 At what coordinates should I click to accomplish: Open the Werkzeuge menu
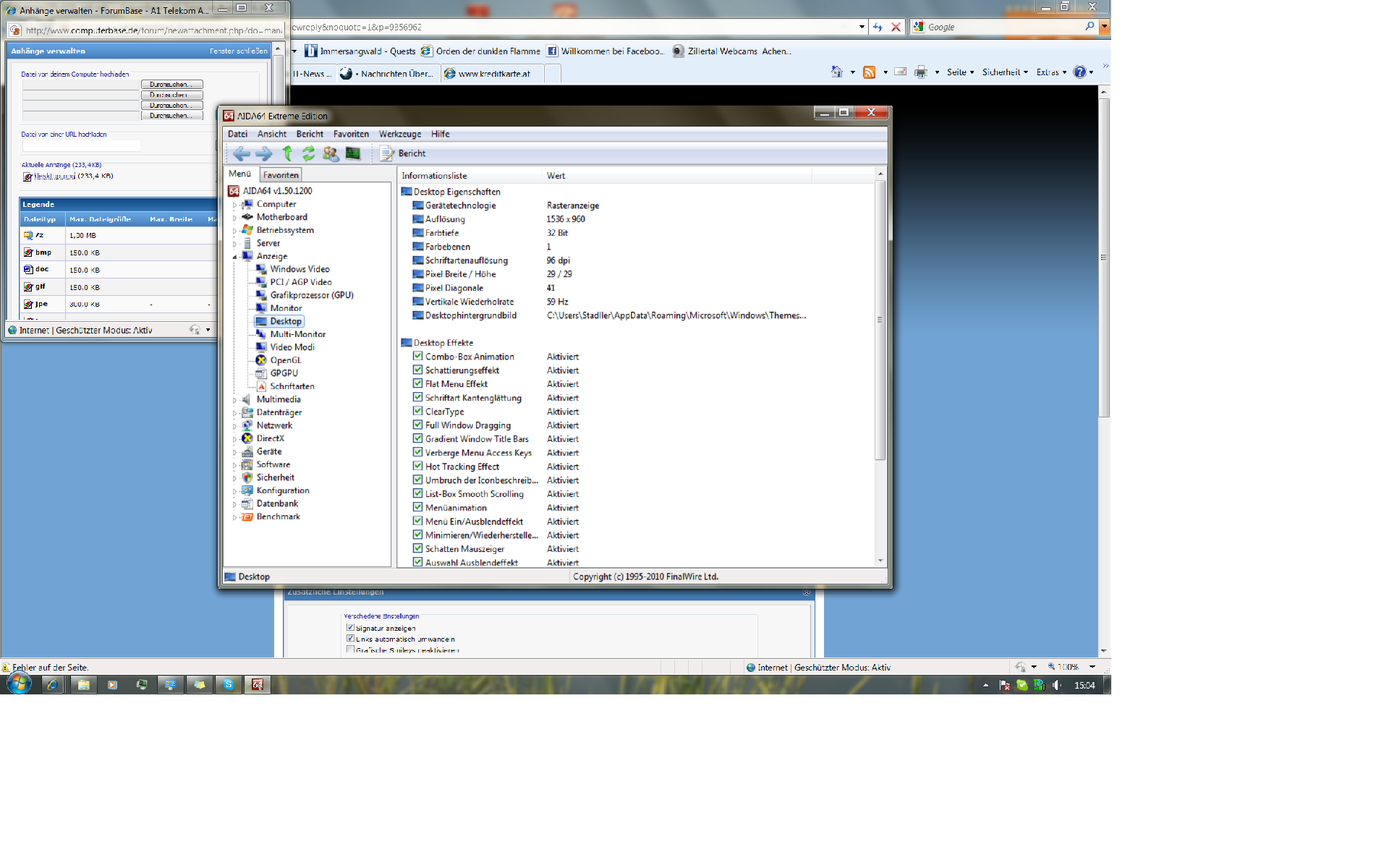pyautogui.click(x=399, y=134)
